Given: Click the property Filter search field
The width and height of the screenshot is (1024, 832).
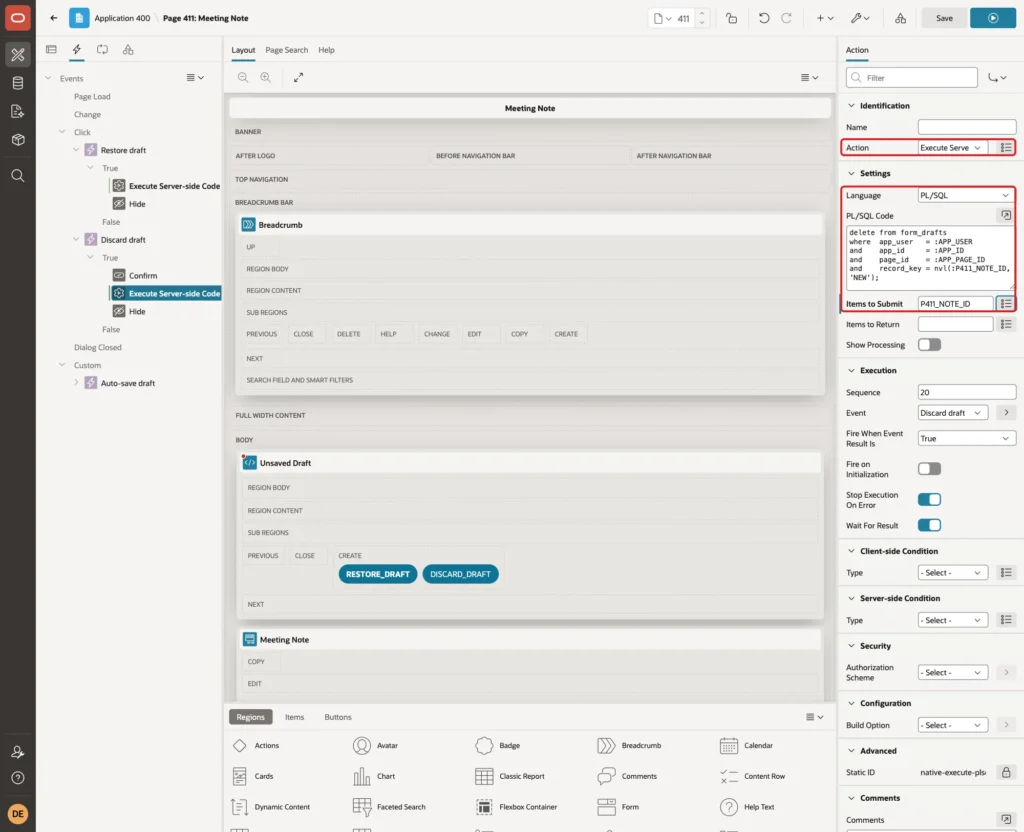Looking at the screenshot, I should 912,78.
